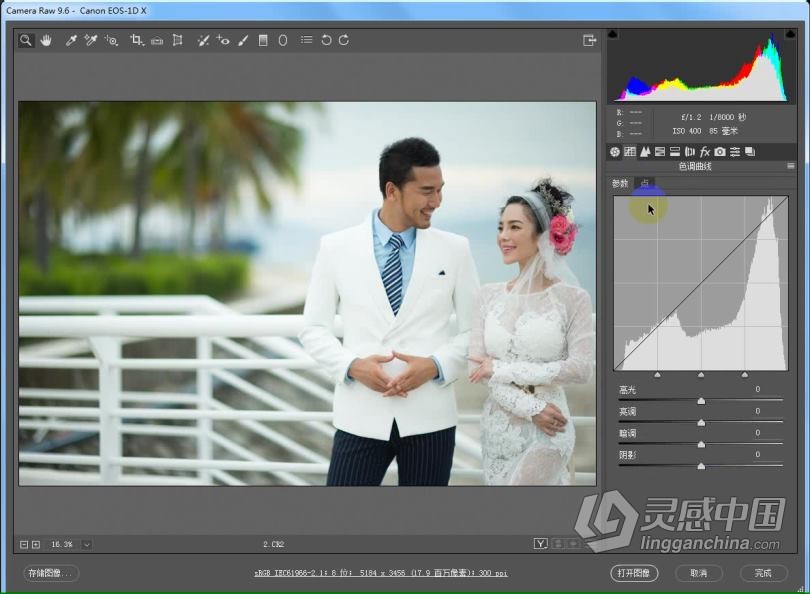Open the Presets panel tab
810x594 pixels.
[735, 152]
